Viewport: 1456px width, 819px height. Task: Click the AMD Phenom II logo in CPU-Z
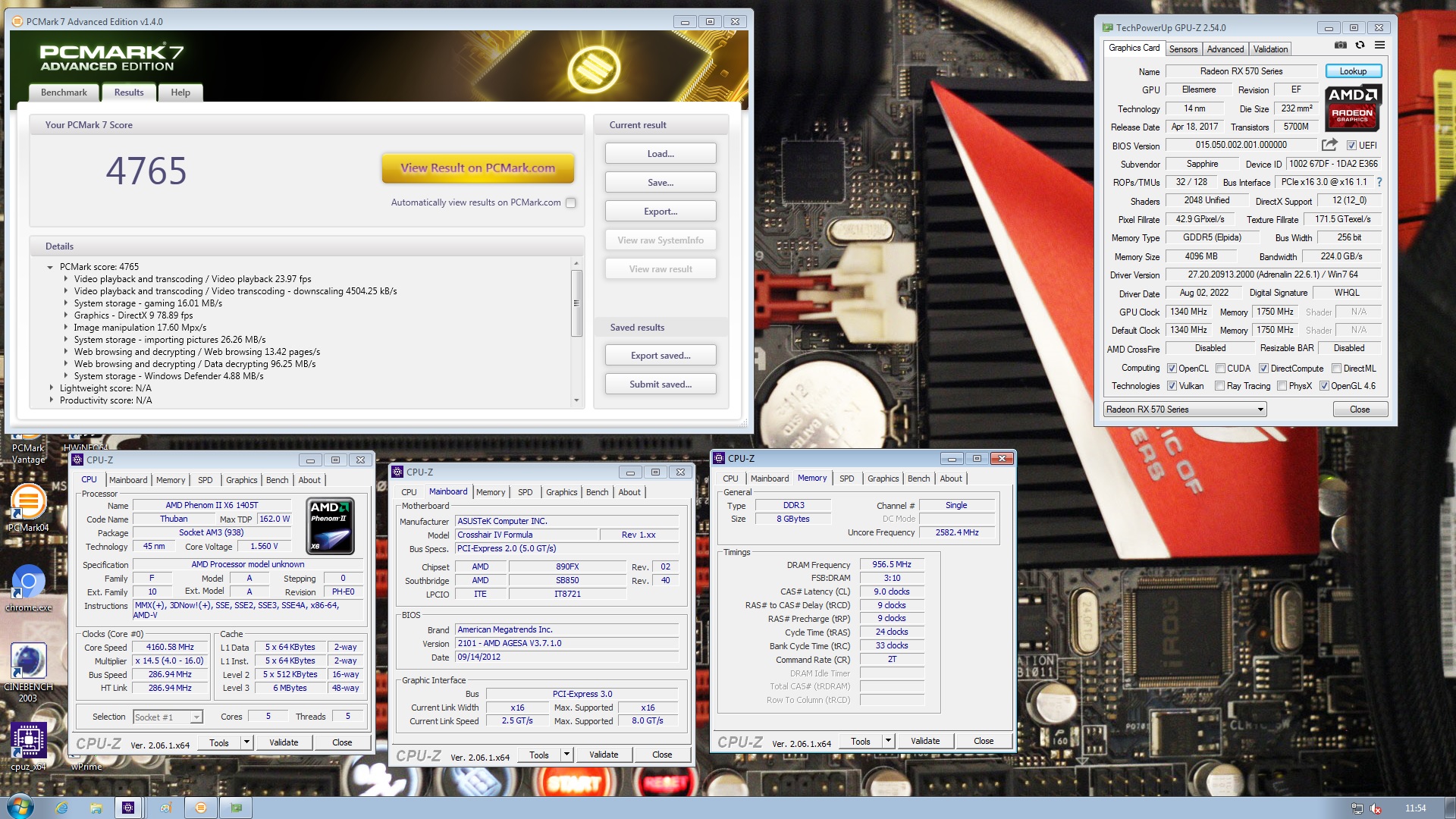(x=331, y=526)
